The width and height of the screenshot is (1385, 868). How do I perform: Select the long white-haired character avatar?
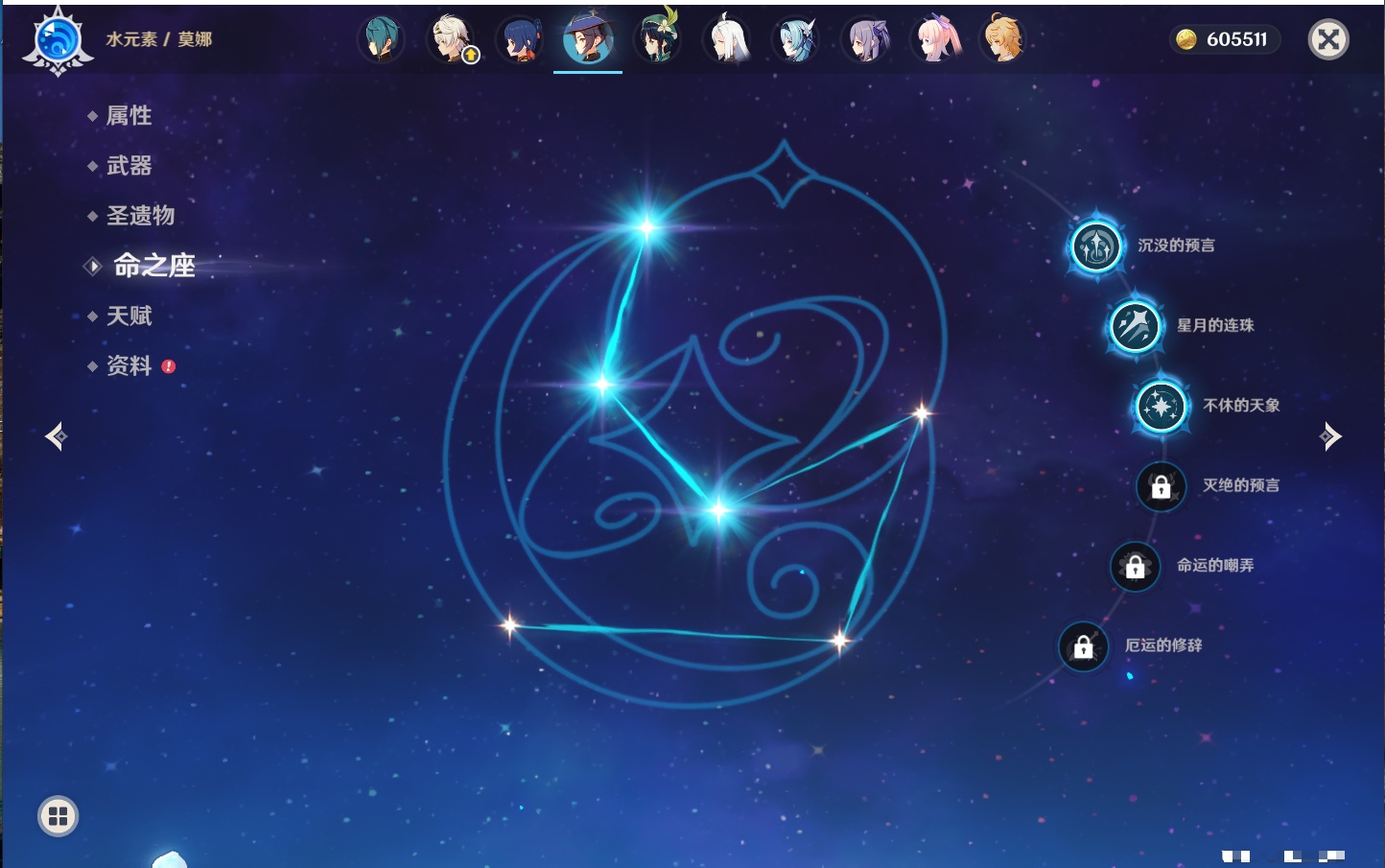[728, 39]
